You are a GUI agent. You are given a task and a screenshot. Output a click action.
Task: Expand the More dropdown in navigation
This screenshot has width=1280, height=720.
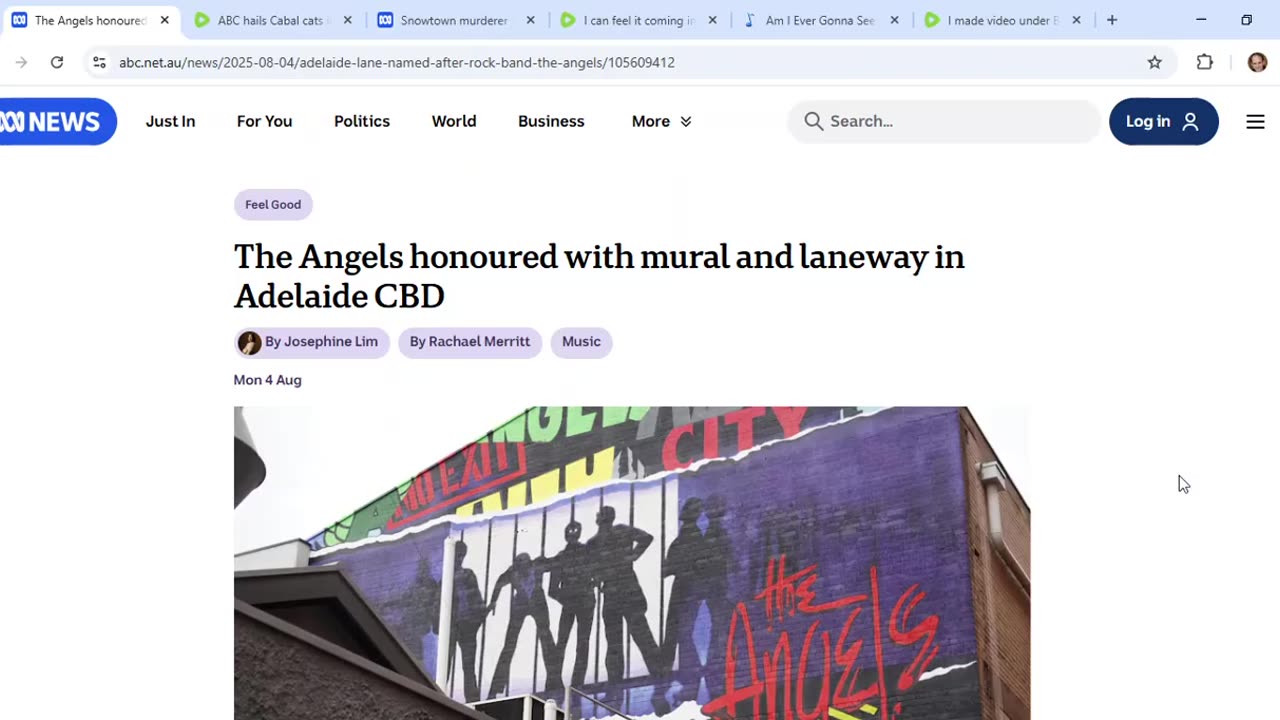click(661, 122)
